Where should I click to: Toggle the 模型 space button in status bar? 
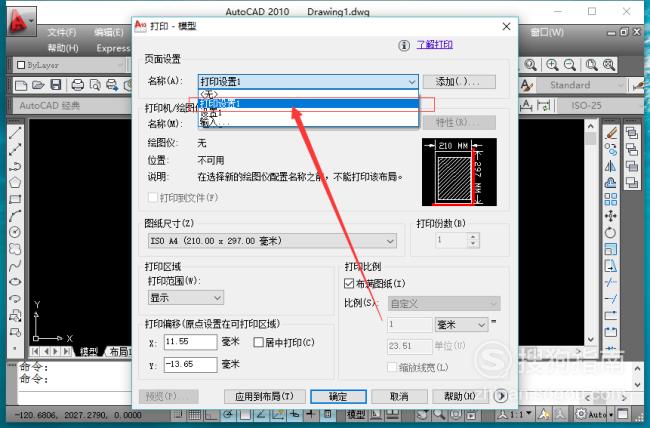tap(356, 414)
